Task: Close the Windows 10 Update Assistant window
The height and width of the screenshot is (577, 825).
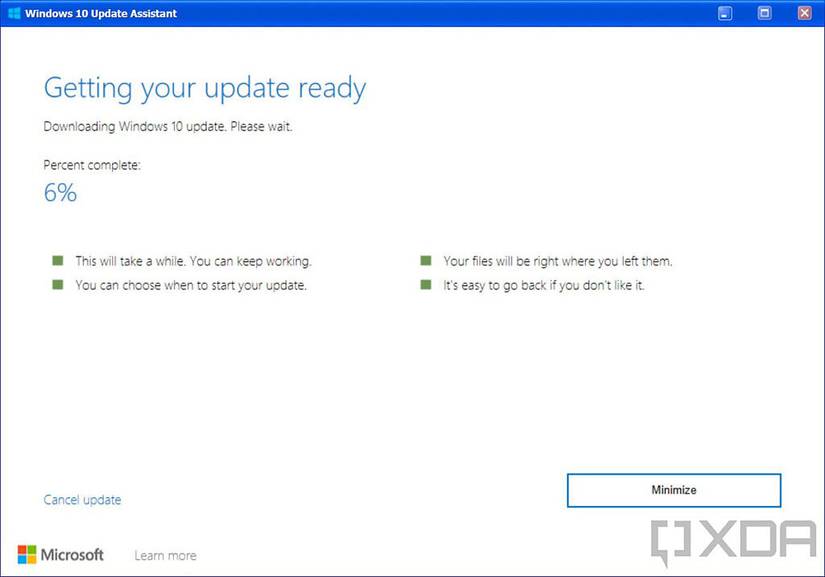Action: coord(804,13)
